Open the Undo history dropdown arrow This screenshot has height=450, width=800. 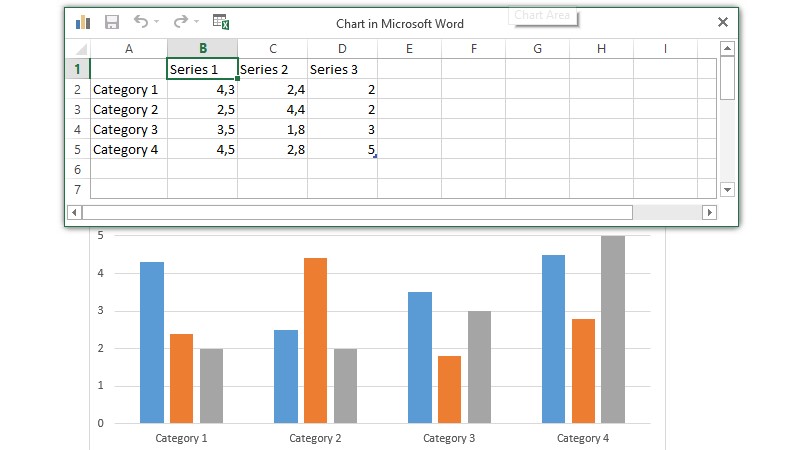pos(158,22)
